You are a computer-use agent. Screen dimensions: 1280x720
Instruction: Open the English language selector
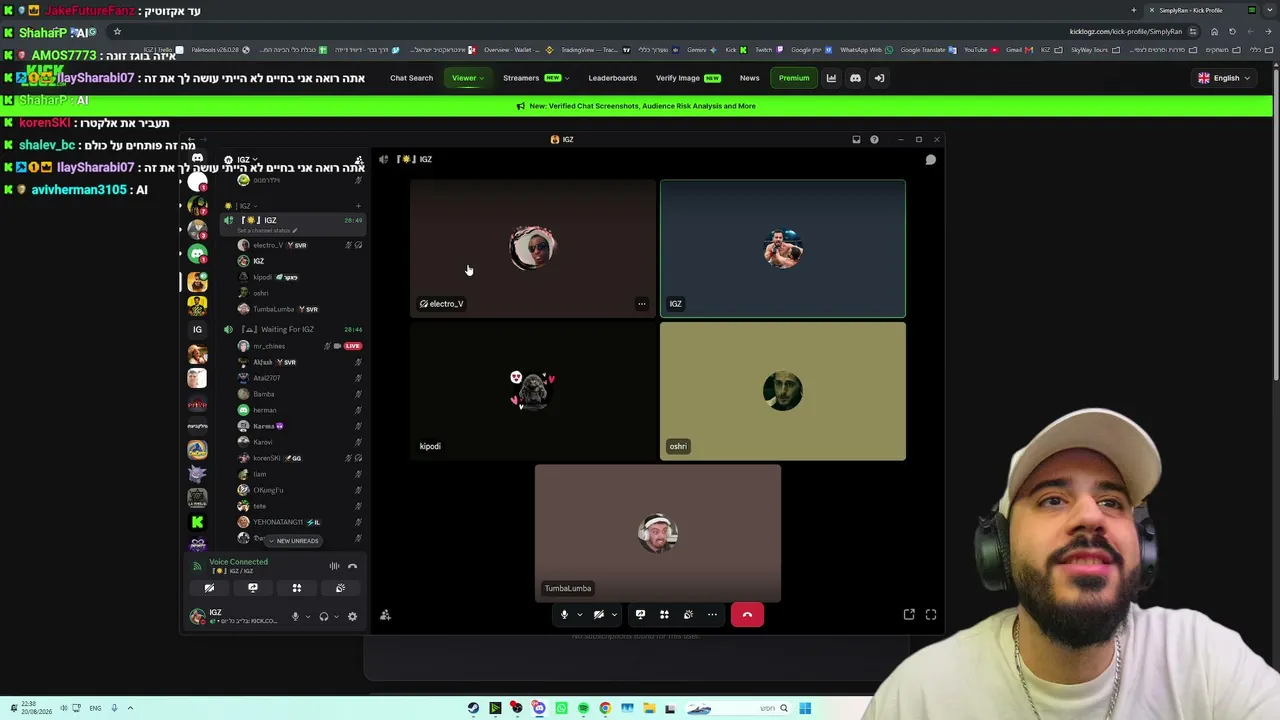1224,78
